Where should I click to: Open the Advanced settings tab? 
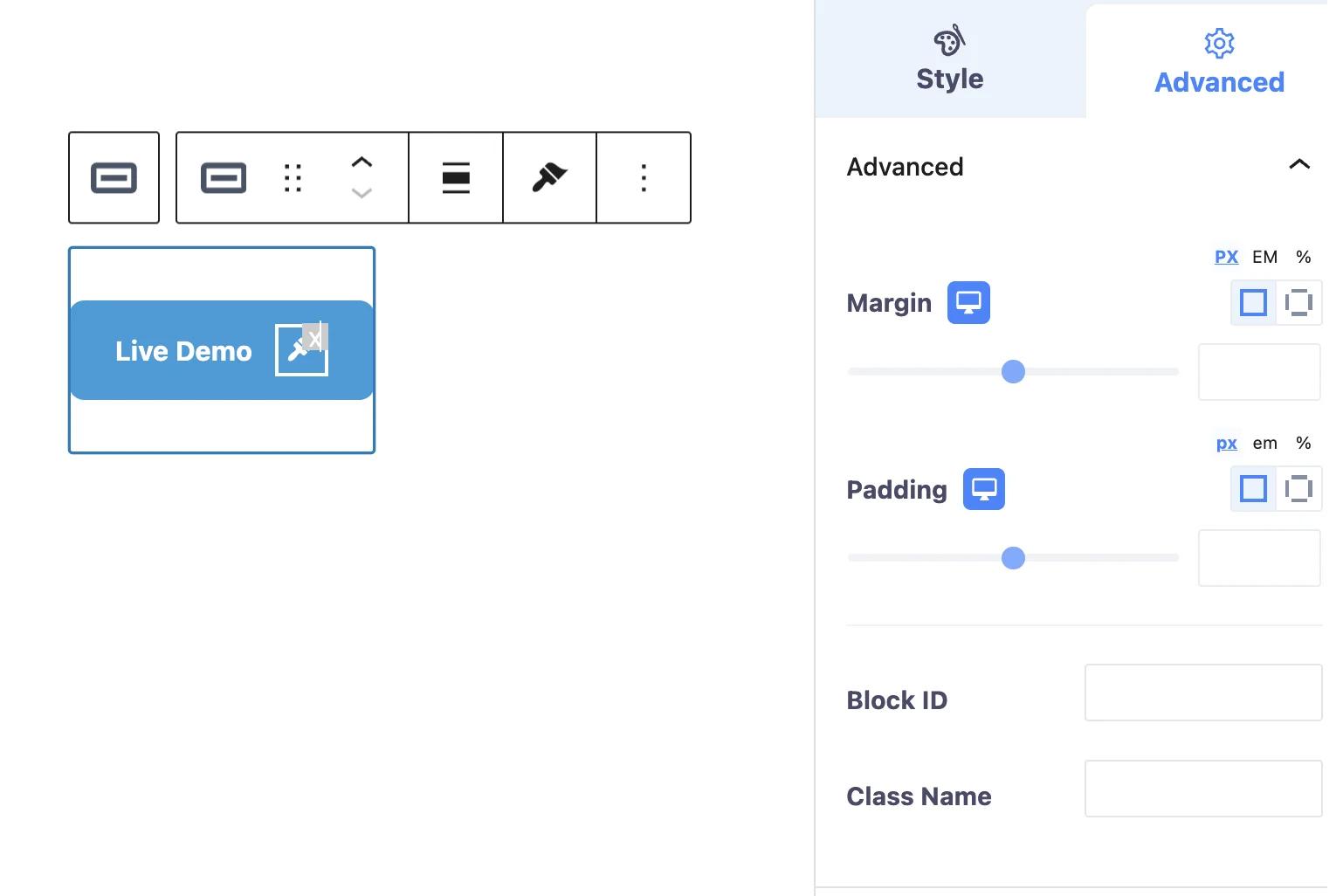point(1219,59)
